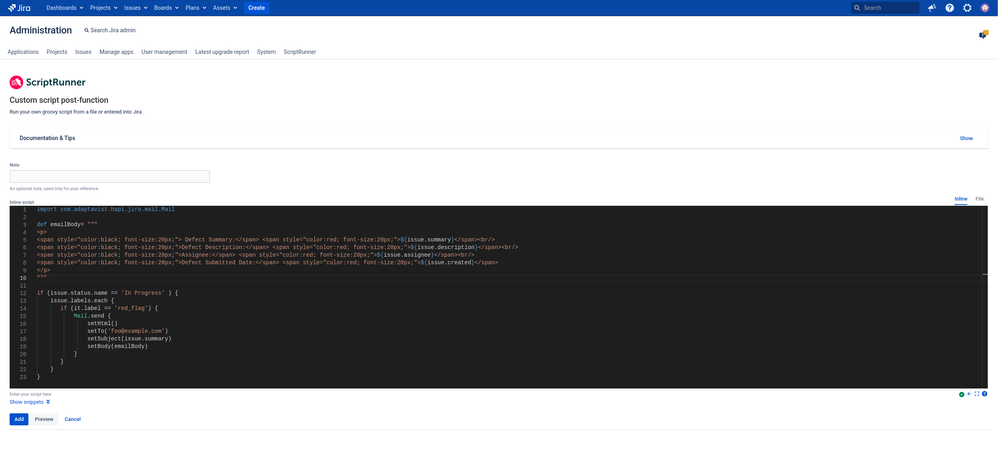Go to the System admin tab
The height and width of the screenshot is (452, 999).
(x=266, y=52)
